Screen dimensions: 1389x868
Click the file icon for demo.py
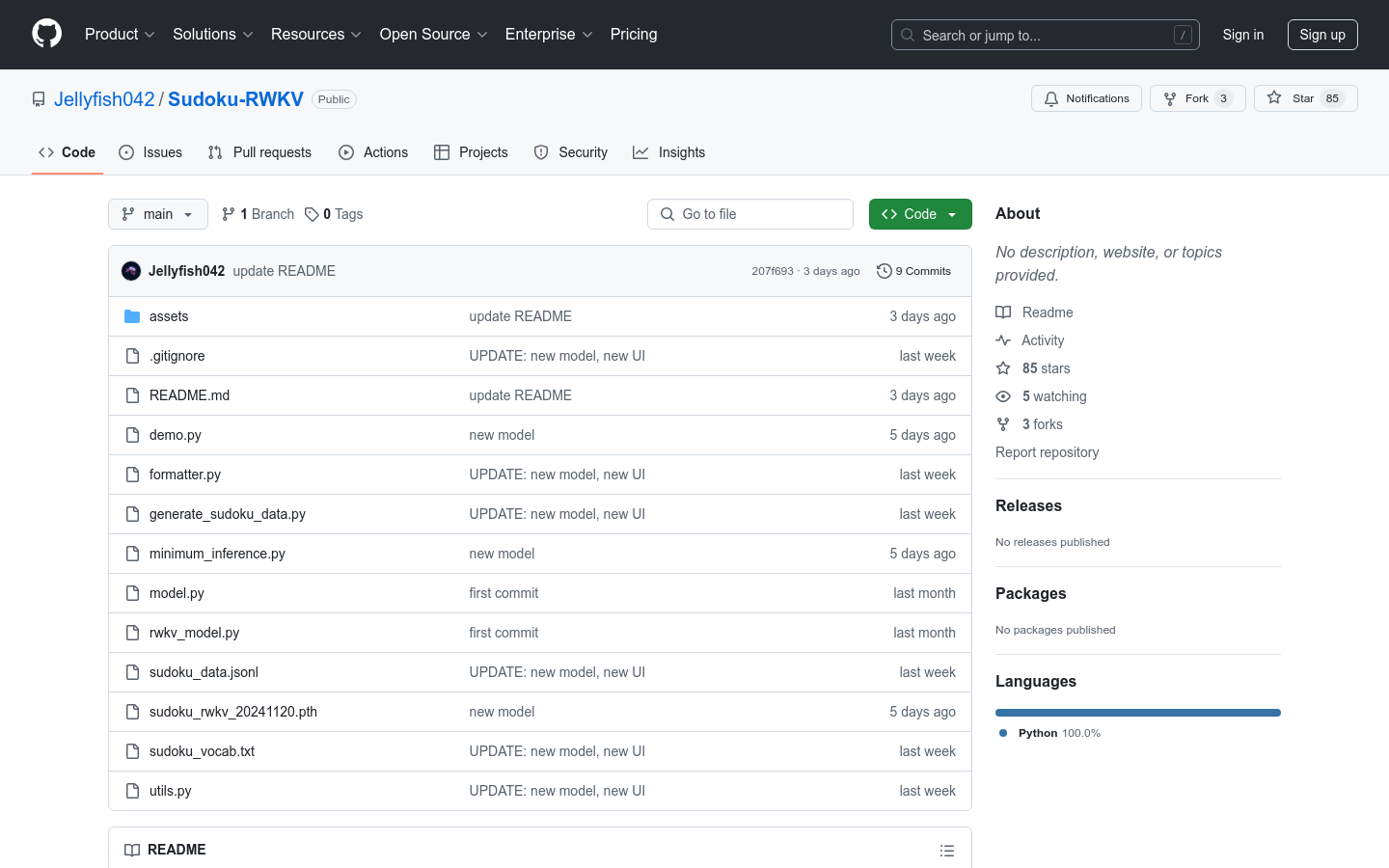coord(132,435)
